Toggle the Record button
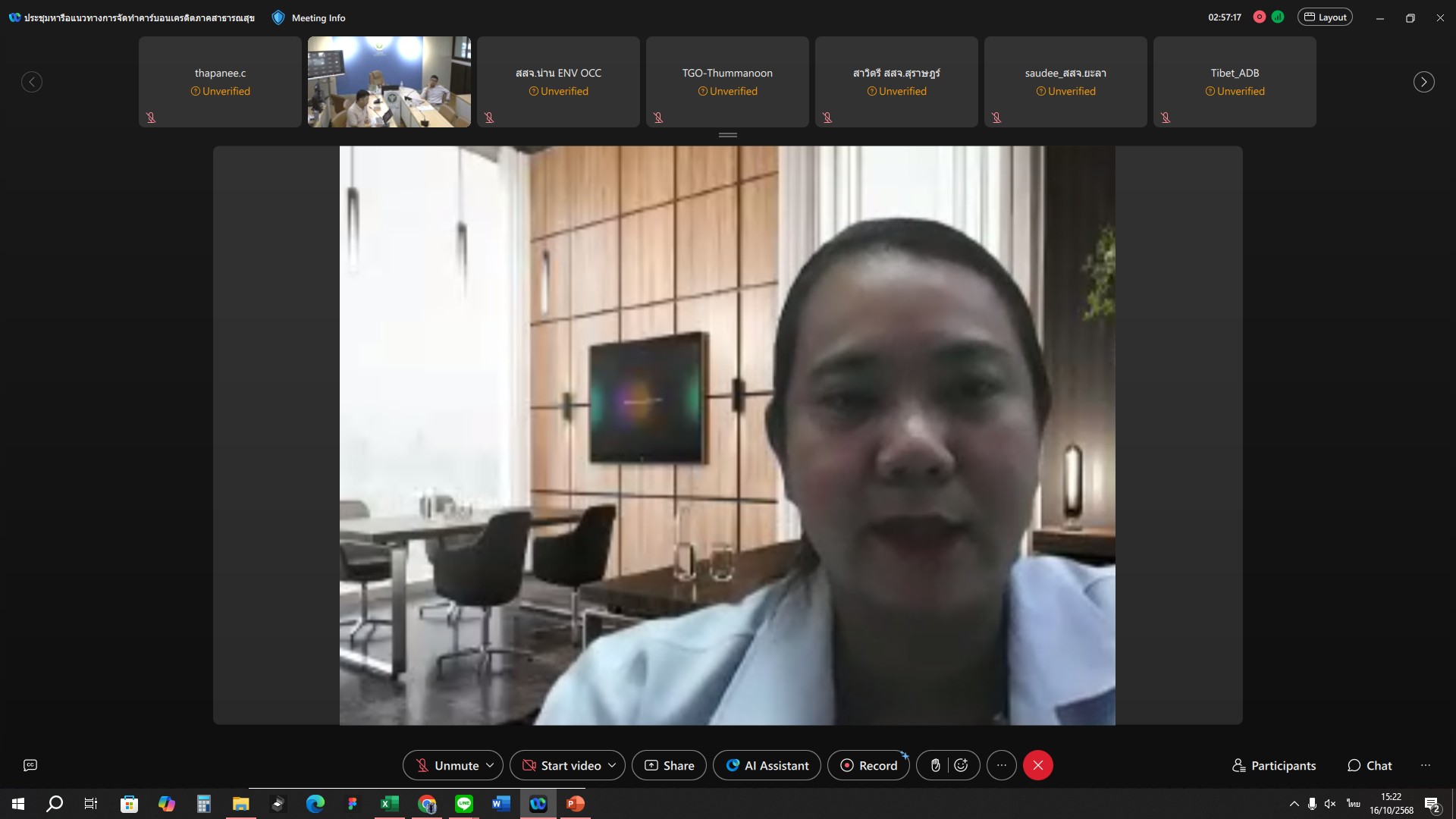 pyautogui.click(x=868, y=765)
